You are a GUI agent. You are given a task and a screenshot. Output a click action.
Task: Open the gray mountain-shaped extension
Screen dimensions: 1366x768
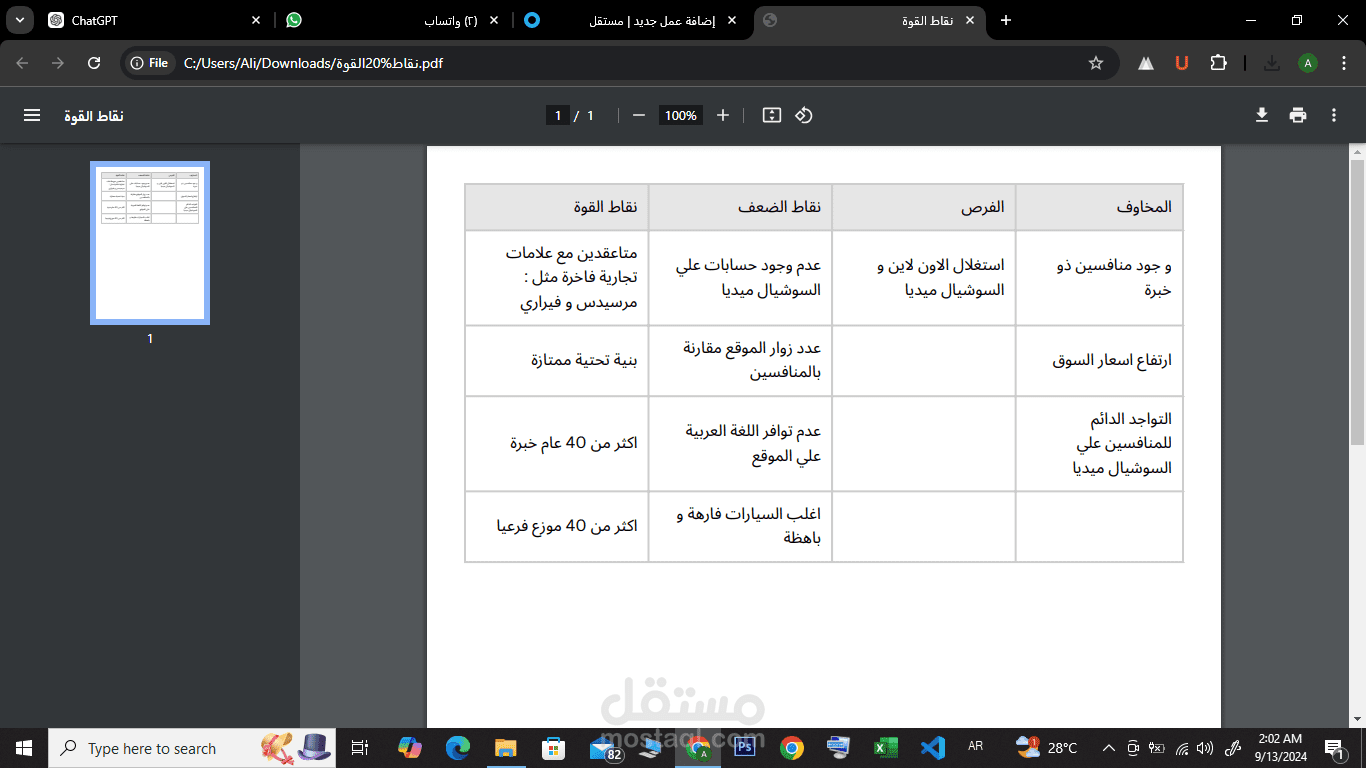pyautogui.click(x=1146, y=63)
